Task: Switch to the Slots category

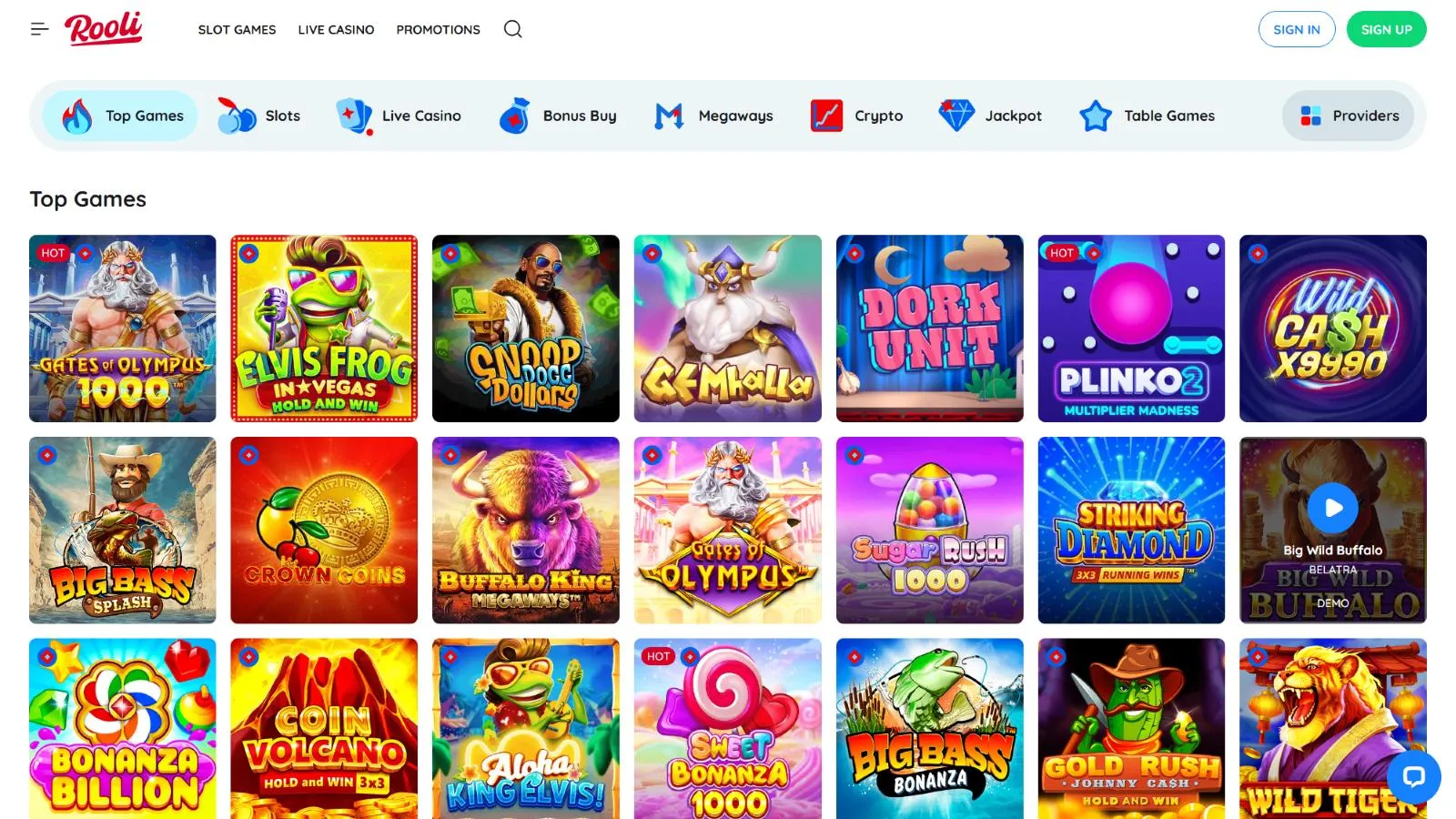Action: pyautogui.click(x=259, y=116)
